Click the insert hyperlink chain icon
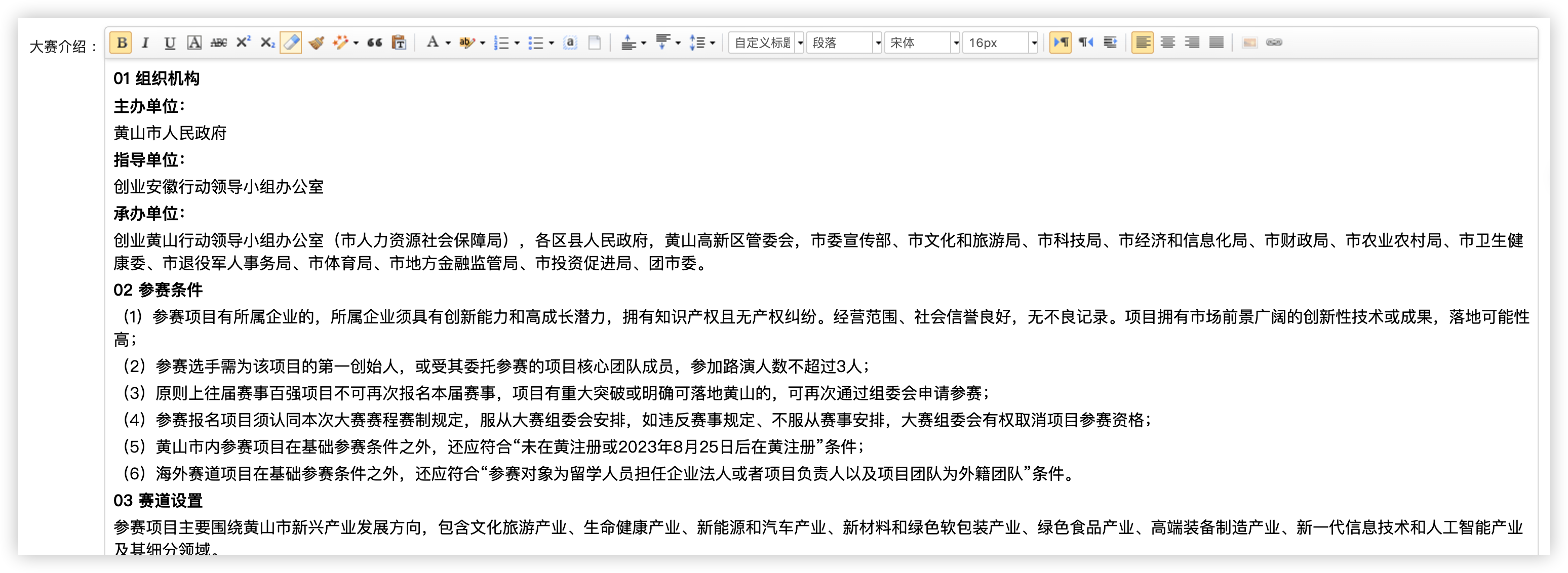The image size is (1568, 573). (x=1274, y=43)
